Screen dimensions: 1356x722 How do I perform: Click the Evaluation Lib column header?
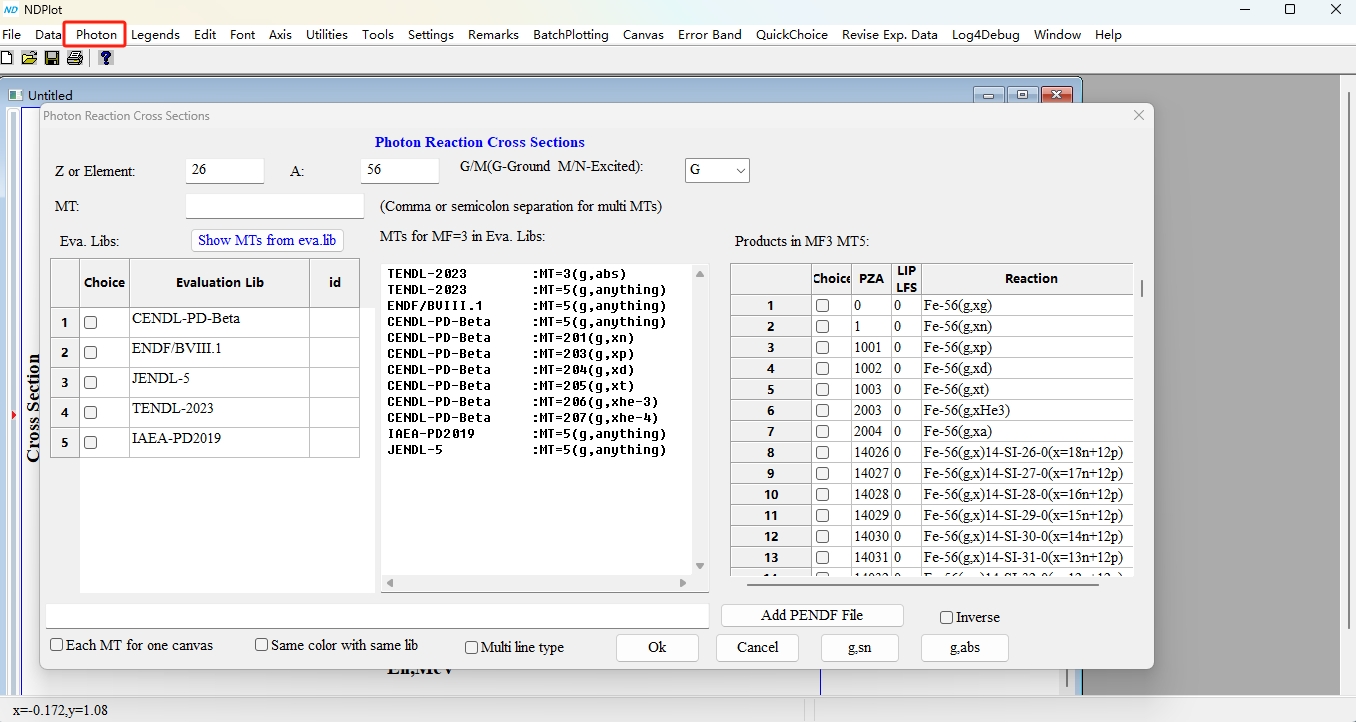220,283
